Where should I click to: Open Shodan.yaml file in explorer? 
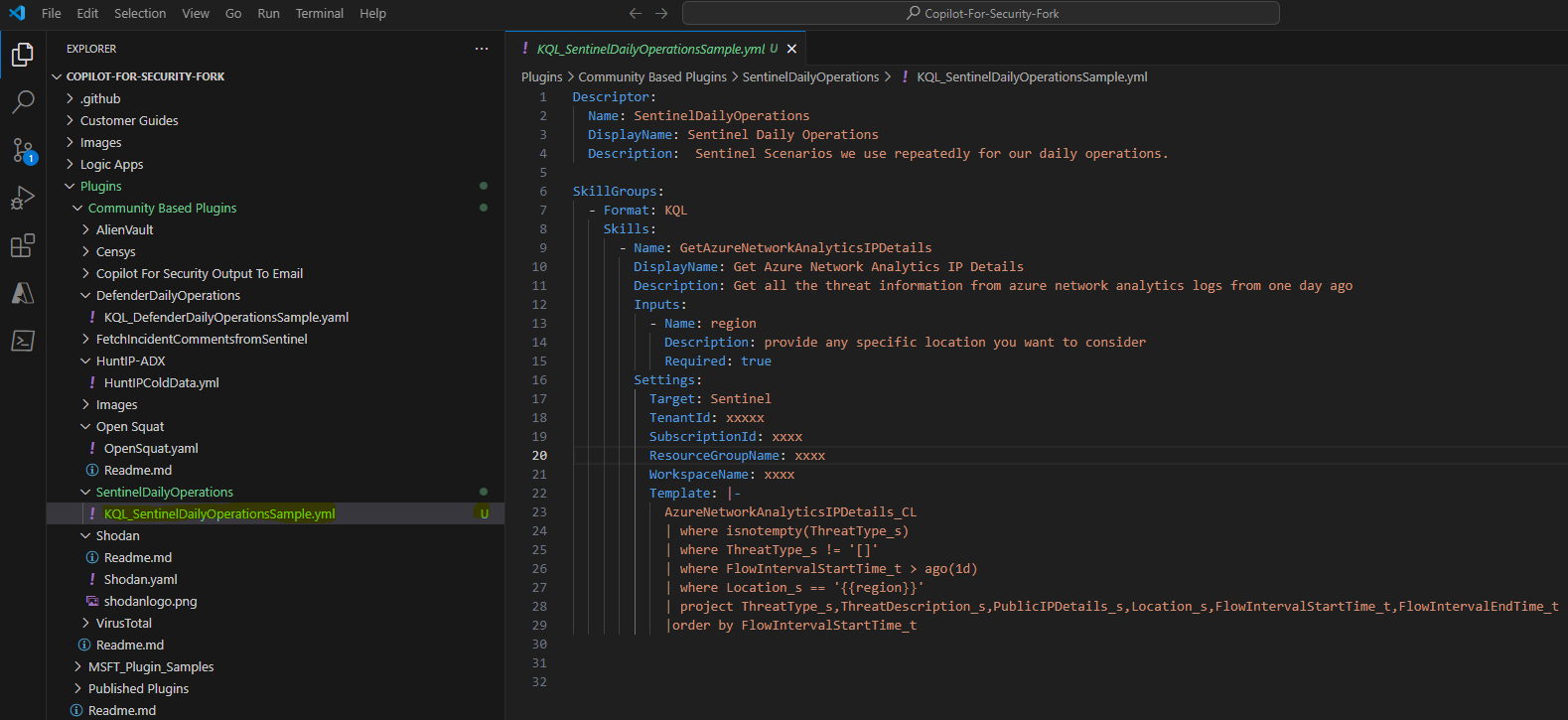[140, 580]
